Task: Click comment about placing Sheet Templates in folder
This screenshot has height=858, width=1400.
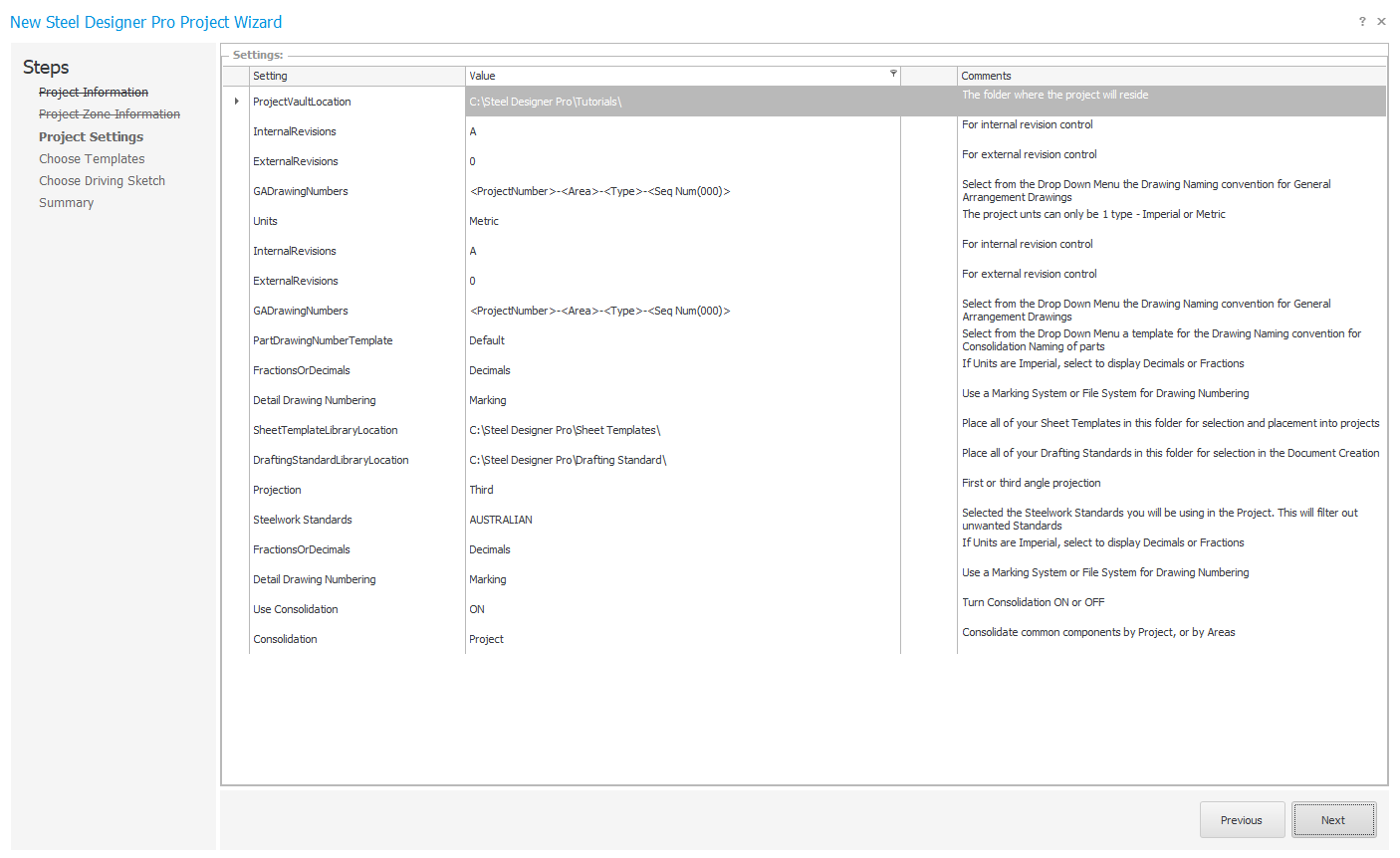Action: pyautogui.click(x=1171, y=423)
